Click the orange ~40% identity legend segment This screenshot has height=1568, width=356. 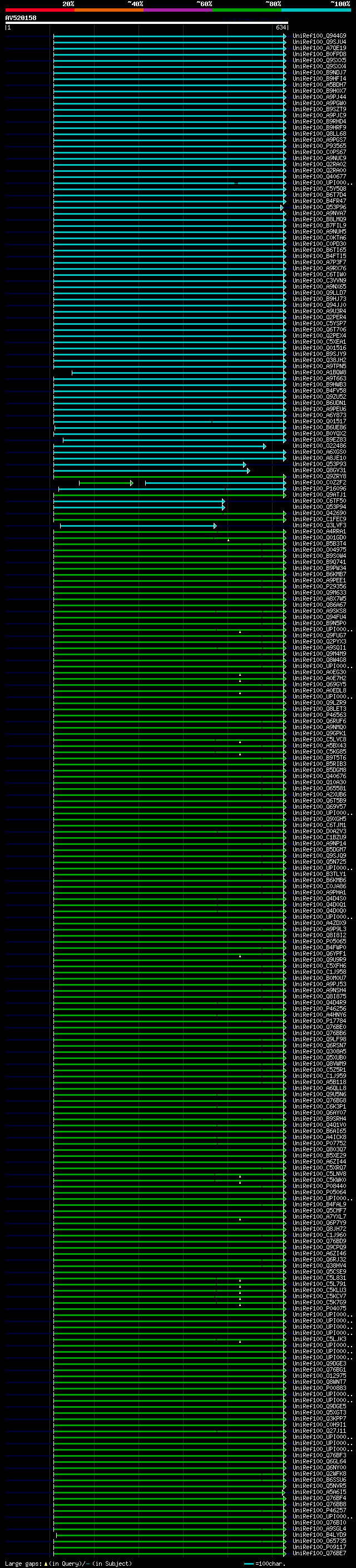pos(109,11)
